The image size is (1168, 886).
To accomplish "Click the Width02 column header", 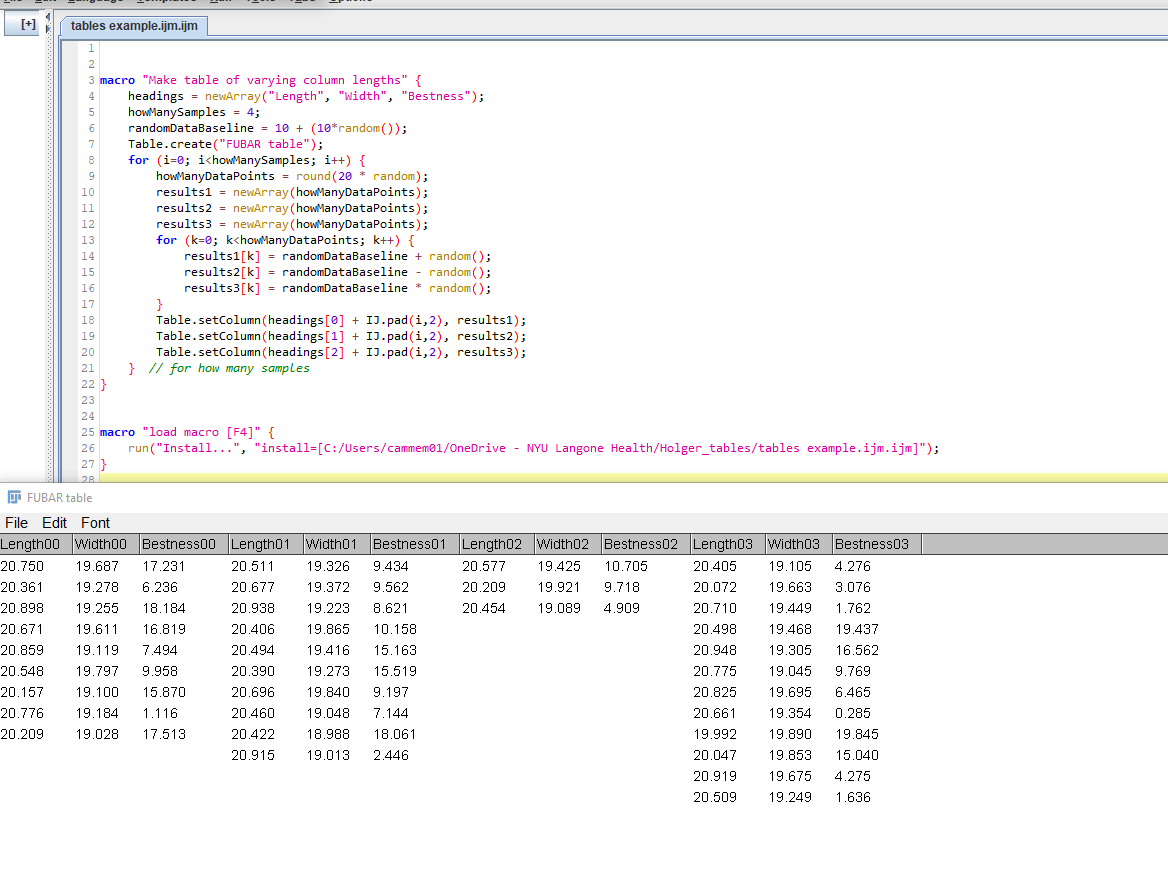I will point(564,544).
